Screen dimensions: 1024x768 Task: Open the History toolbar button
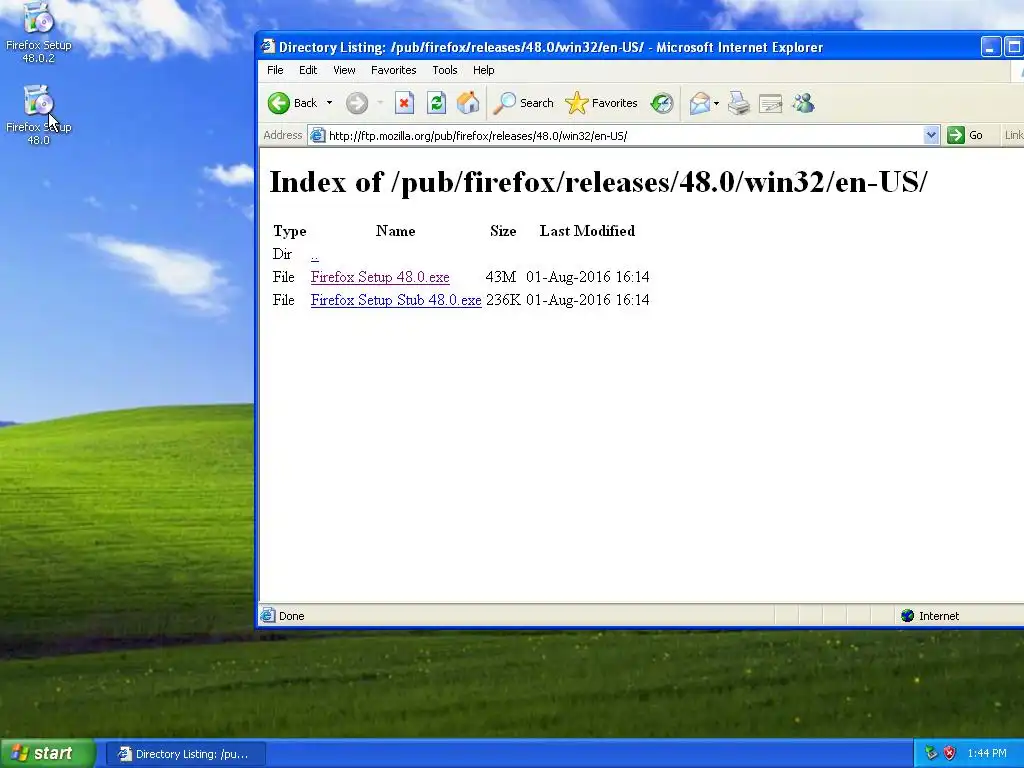tap(662, 103)
